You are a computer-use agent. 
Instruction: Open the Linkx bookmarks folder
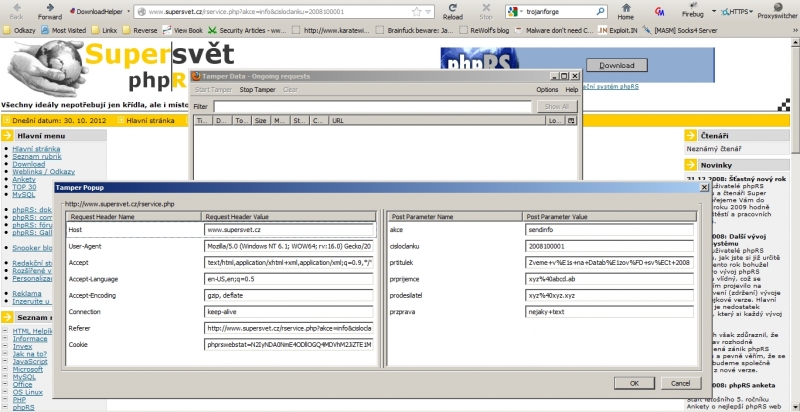(104, 30)
